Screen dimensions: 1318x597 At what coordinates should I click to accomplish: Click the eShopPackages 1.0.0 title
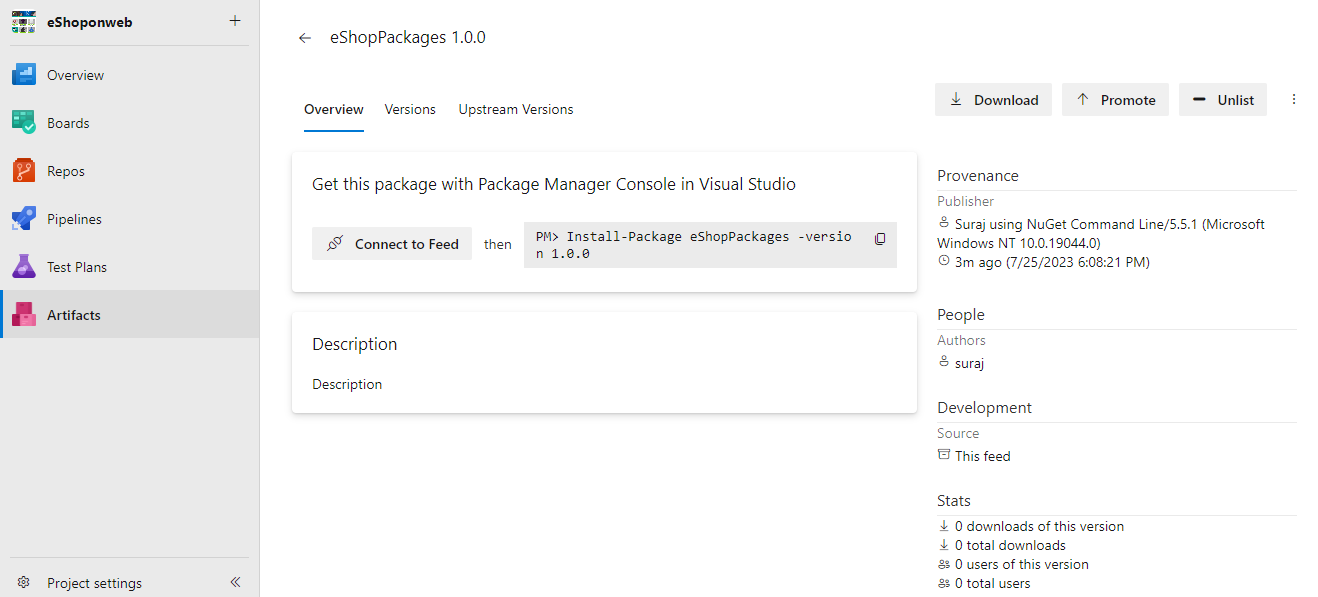click(408, 38)
